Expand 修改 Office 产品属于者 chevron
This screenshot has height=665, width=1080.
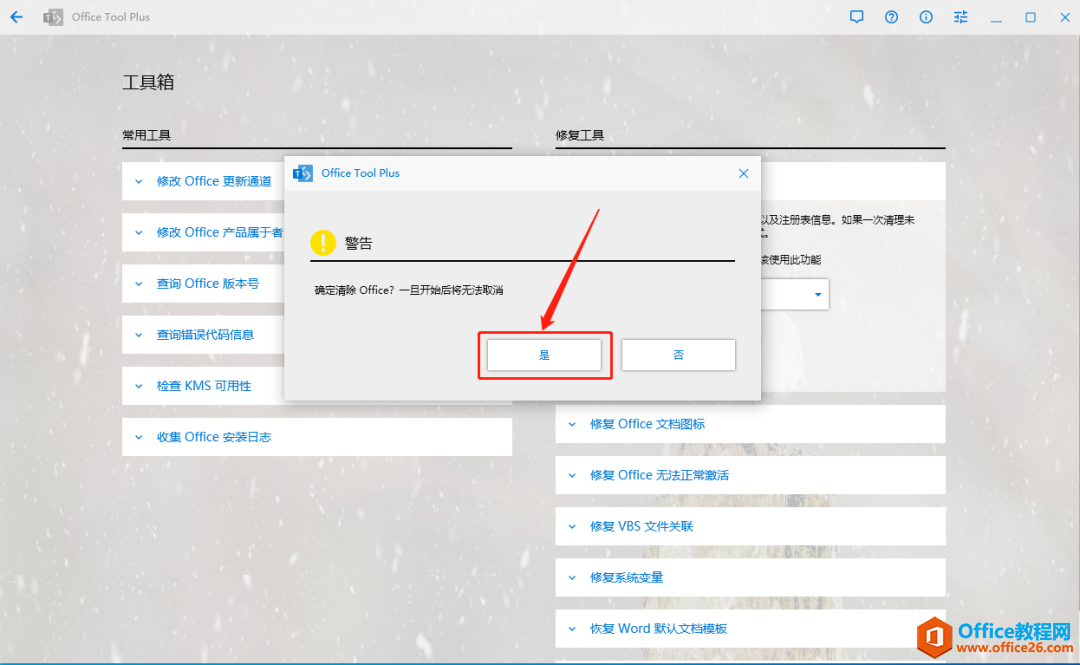(x=139, y=232)
